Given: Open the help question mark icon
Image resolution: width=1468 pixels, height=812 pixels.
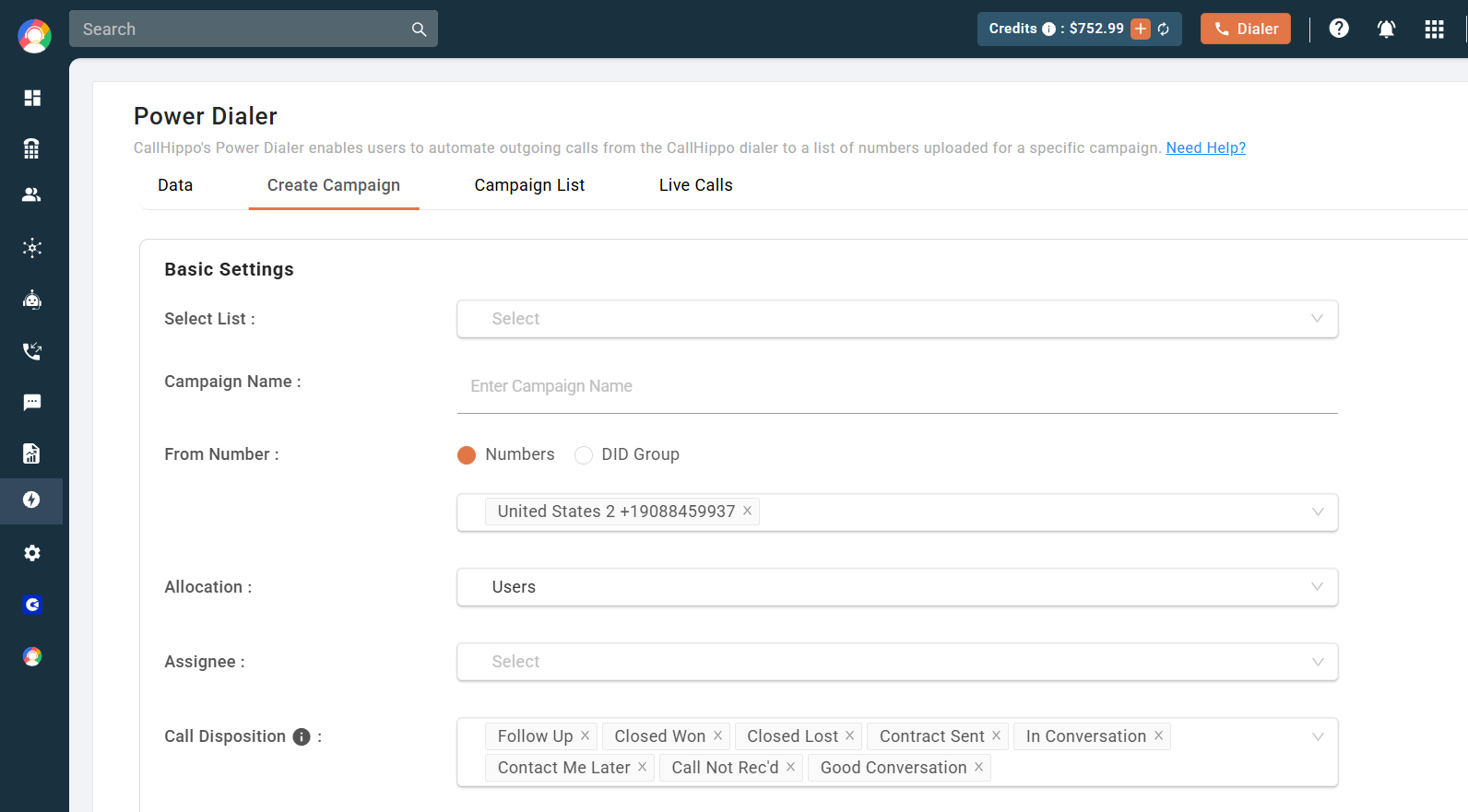Looking at the screenshot, I should (x=1339, y=29).
